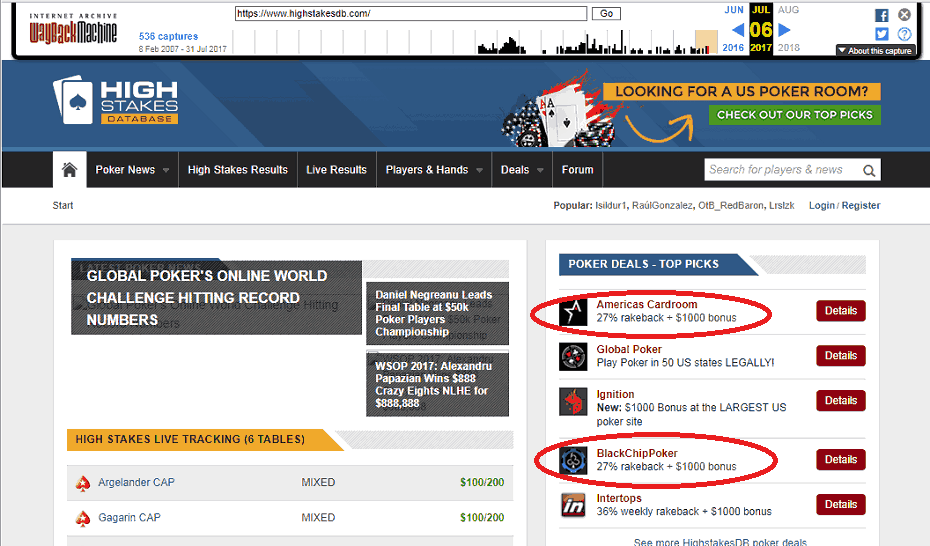The image size is (930, 546).
Task: Open popular player RaúlGonzalez link
Action: (x=662, y=206)
